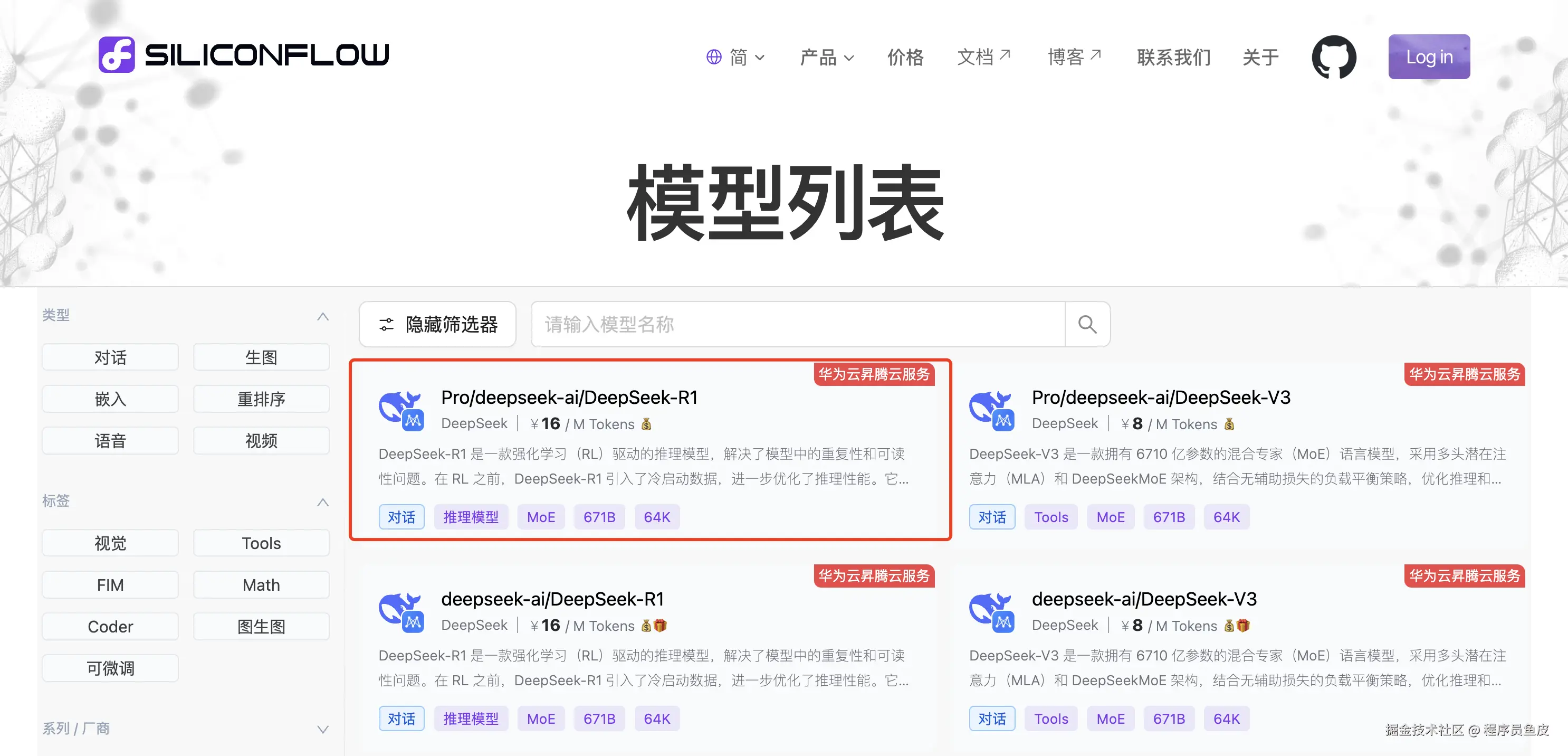Toggle the Tools tag filter

(x=261, y=543)
